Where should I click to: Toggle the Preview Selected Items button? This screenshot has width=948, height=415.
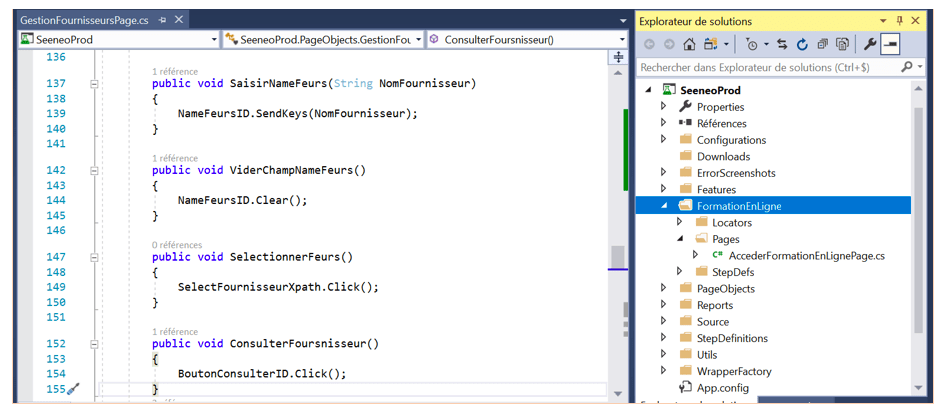(x=890, y=44)
